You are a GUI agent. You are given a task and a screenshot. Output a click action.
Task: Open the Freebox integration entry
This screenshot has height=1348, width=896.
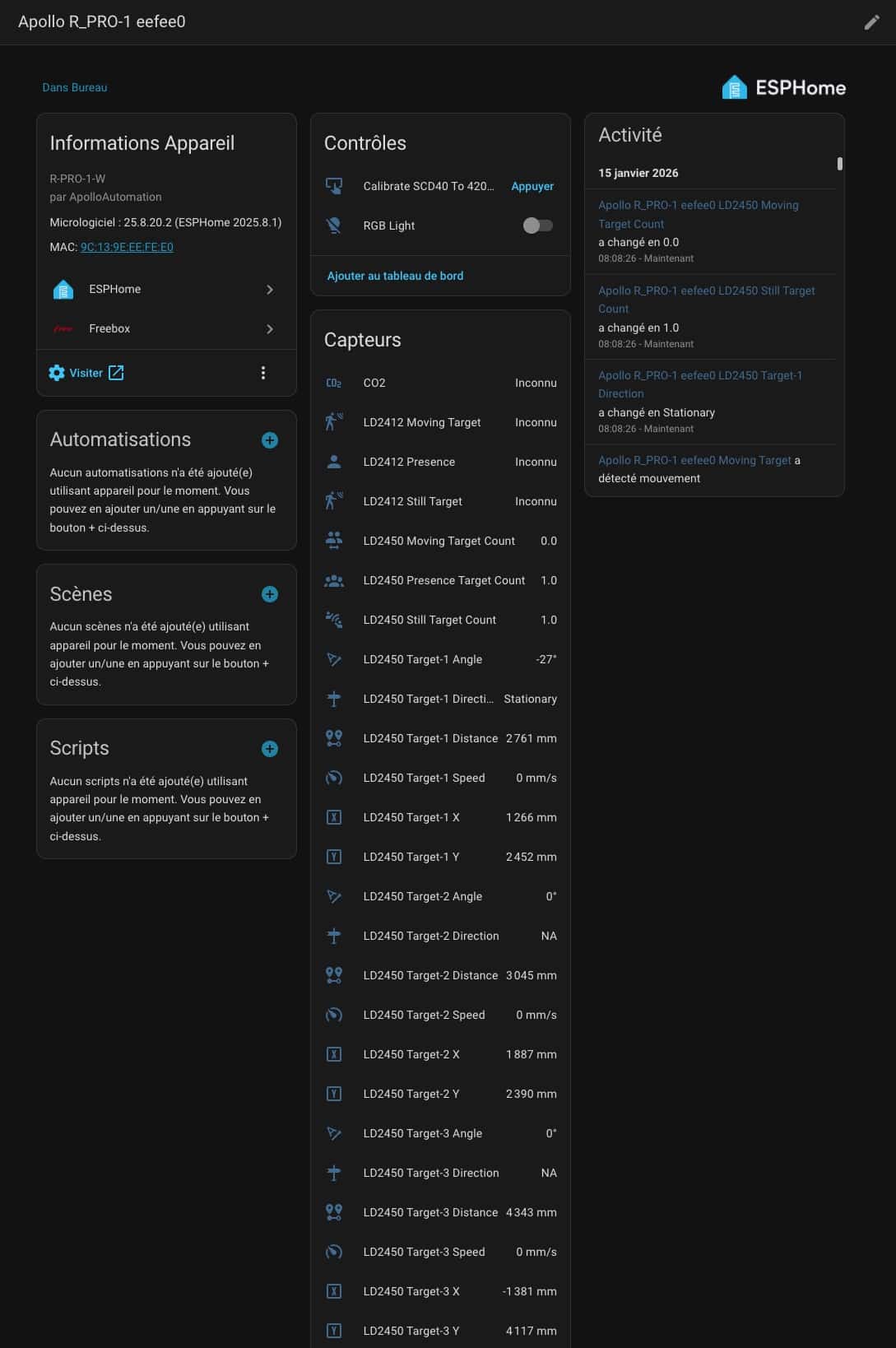(165, 329)
